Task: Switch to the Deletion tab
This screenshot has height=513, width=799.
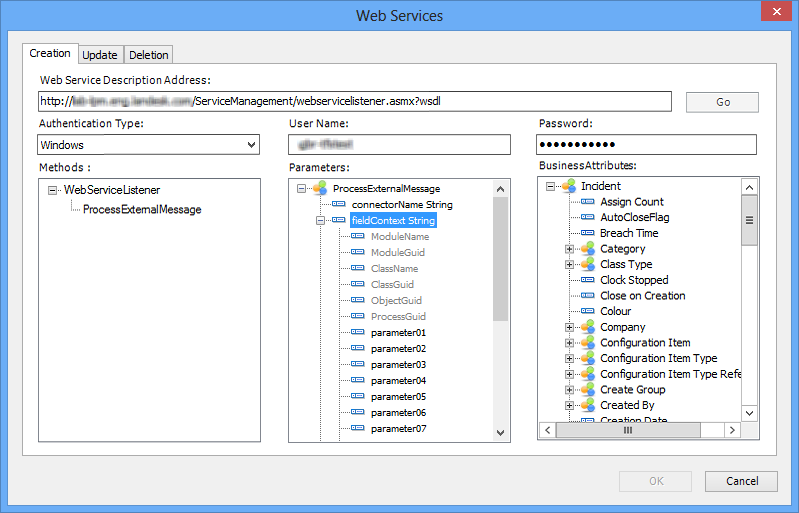Action: coord(149,55)
